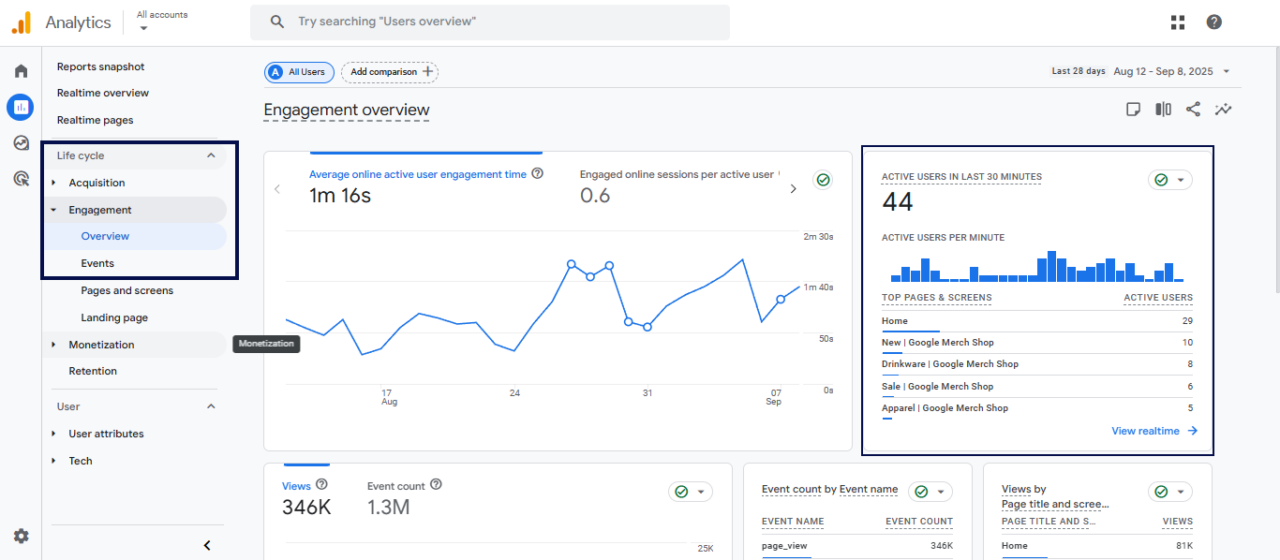Open the Google apps grid icon
The height and width of the screenshot is (560, 1280).
coord(1178,22)
